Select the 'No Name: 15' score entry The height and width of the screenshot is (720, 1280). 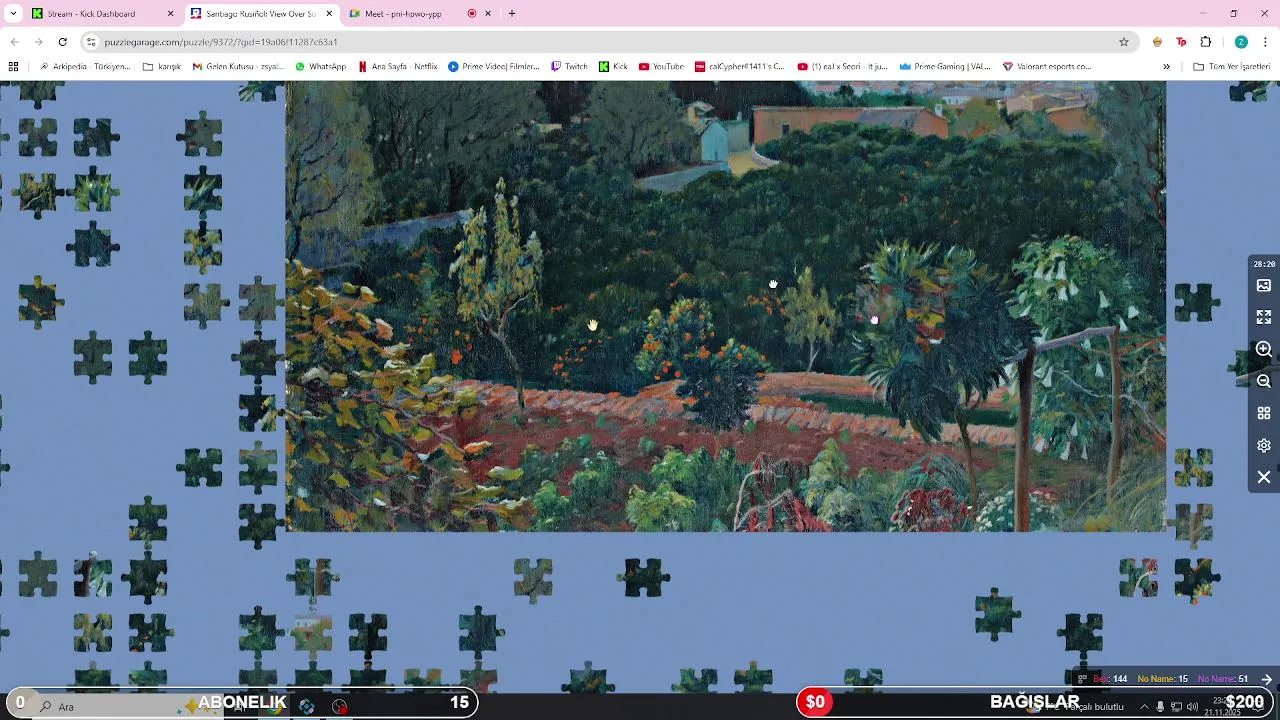point(1162,679)
